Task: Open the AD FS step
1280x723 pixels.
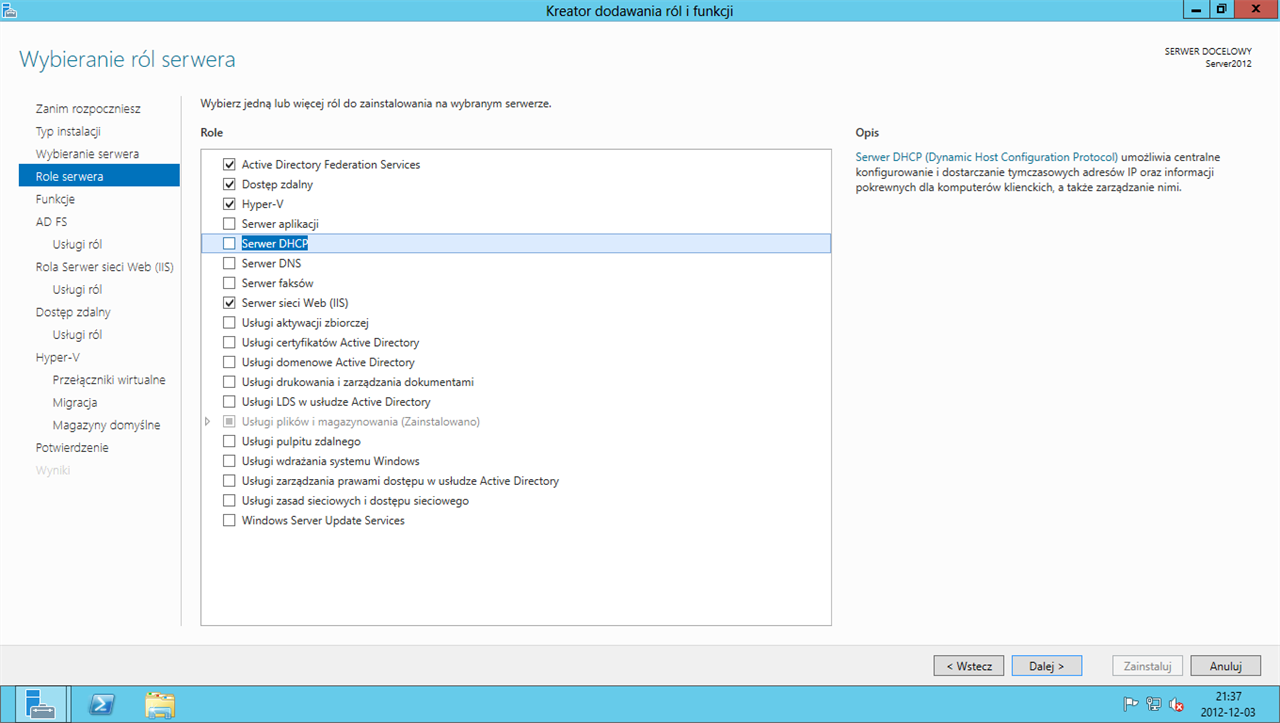Action: (x=51, y=222)
